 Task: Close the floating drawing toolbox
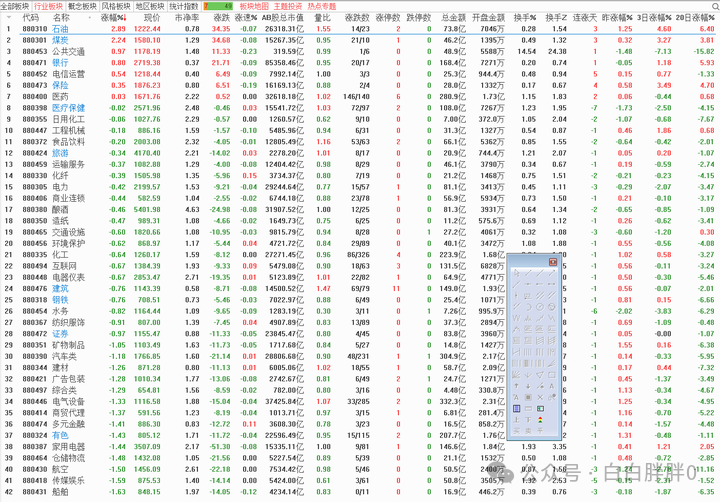click(x=553, y=262)
